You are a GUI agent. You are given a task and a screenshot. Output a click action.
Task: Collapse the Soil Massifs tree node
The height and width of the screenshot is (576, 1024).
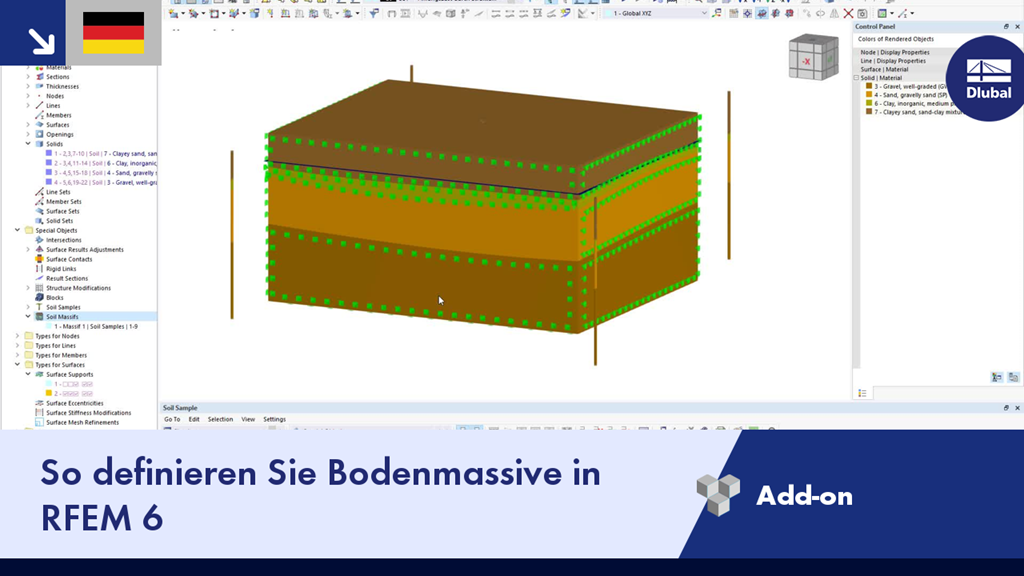coord(28,317)
